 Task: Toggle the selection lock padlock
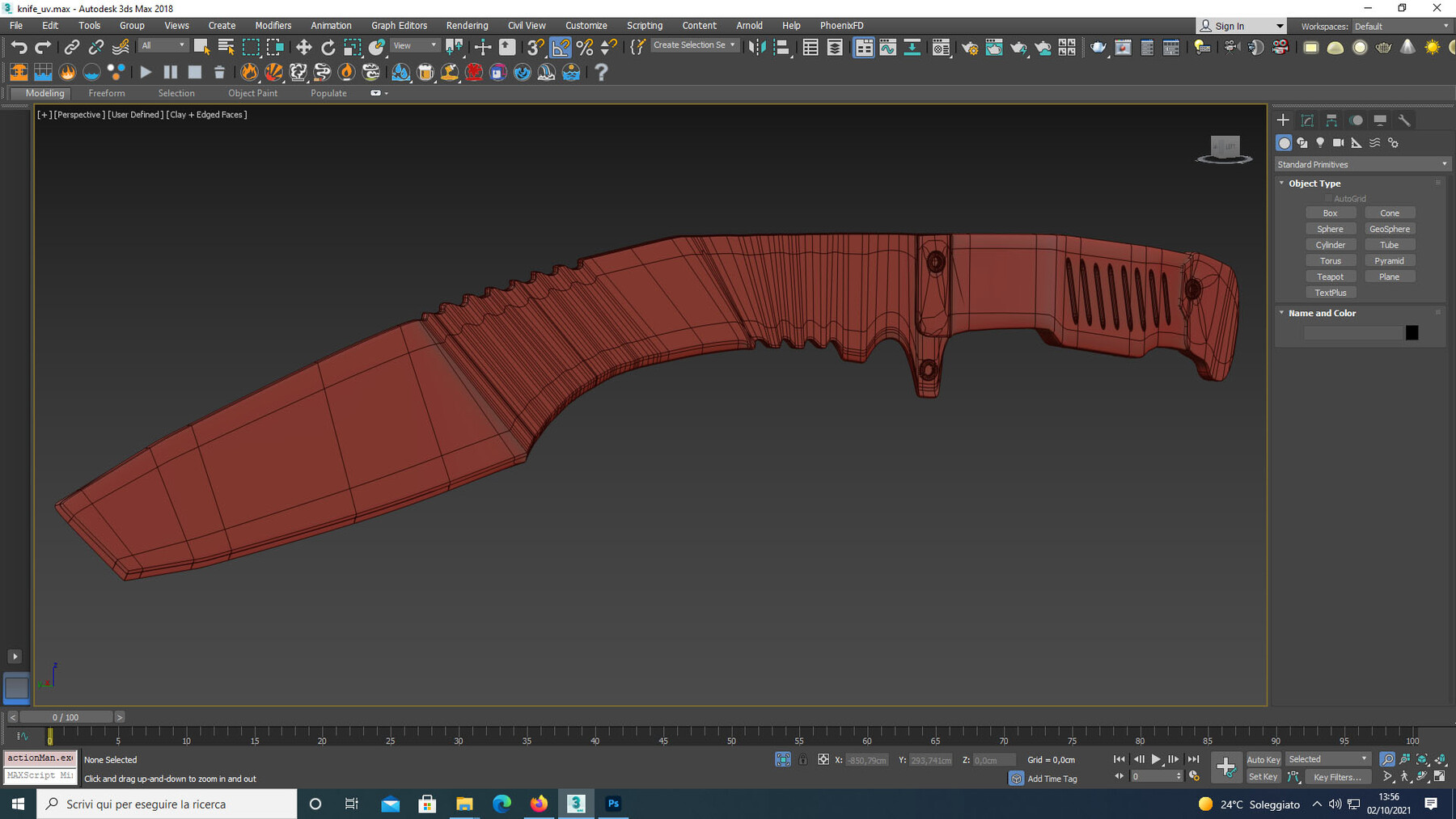coord(803,760)
